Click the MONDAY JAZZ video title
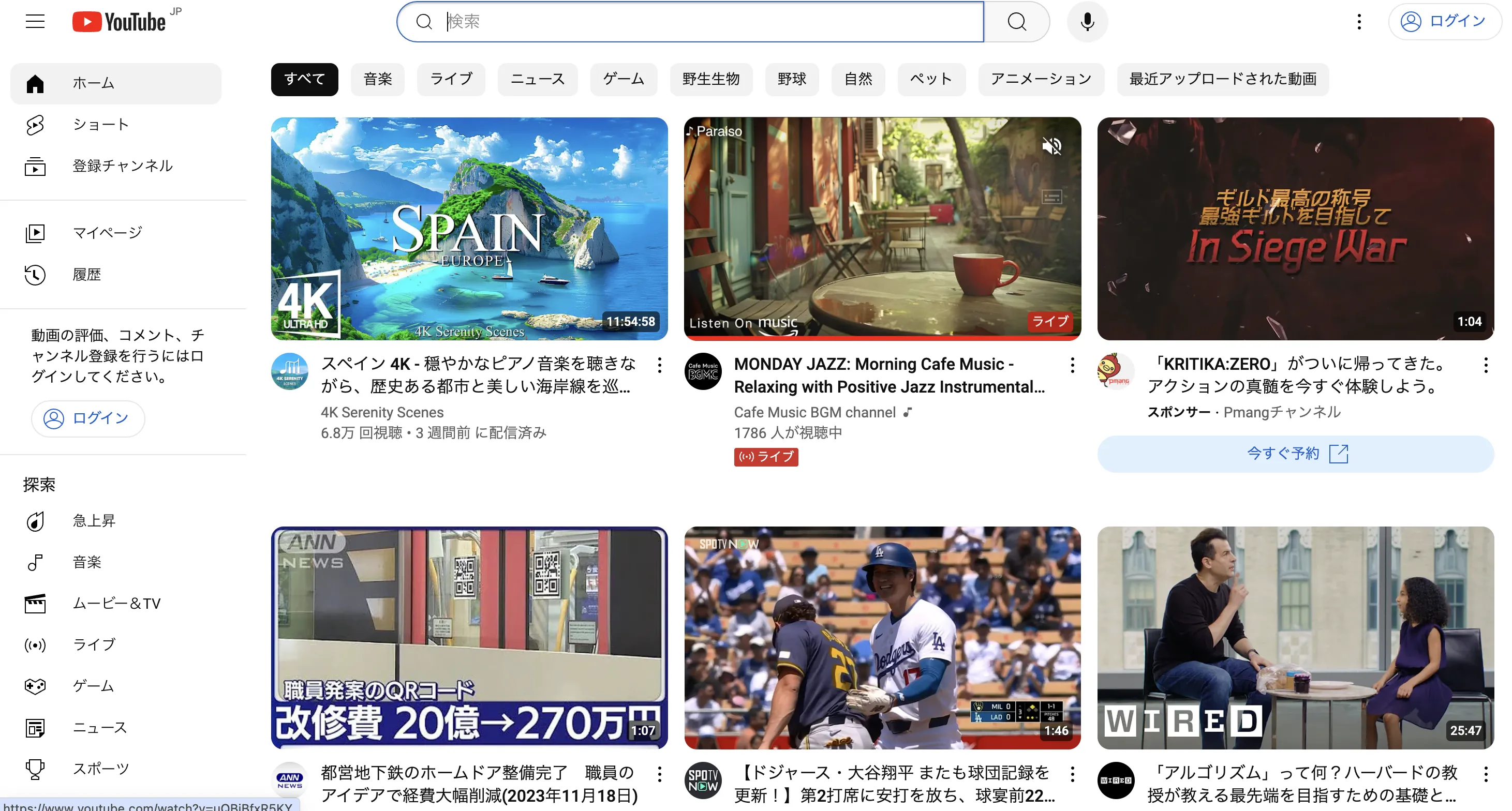 pyautogui.click(x=890, y=375)
